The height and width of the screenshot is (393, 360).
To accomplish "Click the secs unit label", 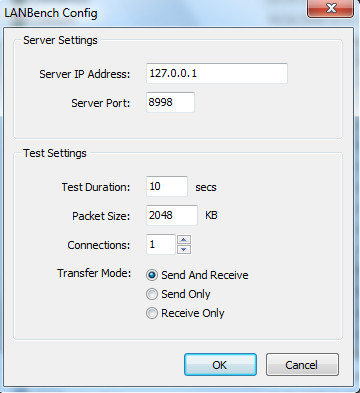I will click(206, 187).
